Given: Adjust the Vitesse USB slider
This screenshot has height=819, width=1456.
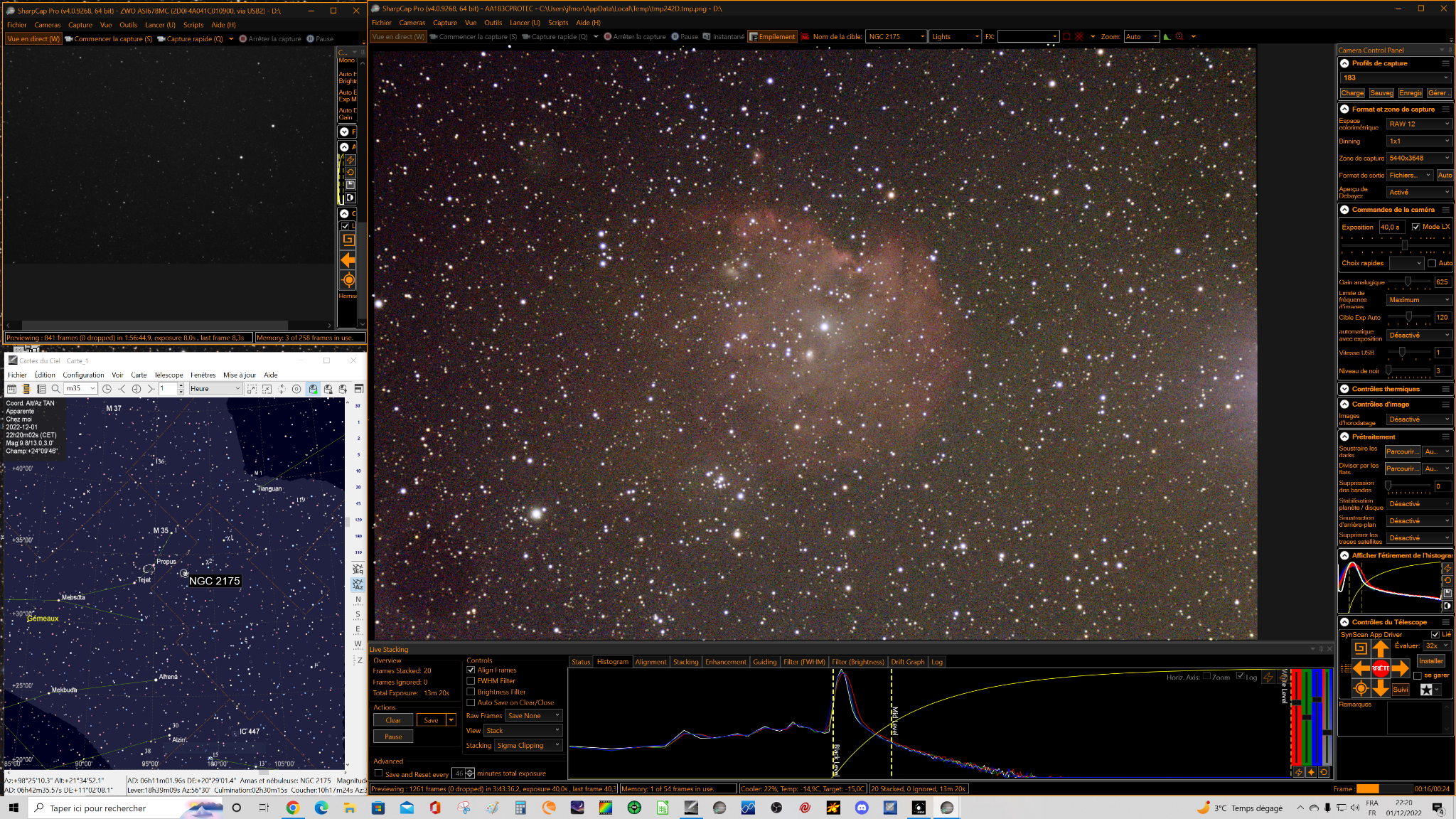Looking at the screenshot, I should click(1402, 352).
